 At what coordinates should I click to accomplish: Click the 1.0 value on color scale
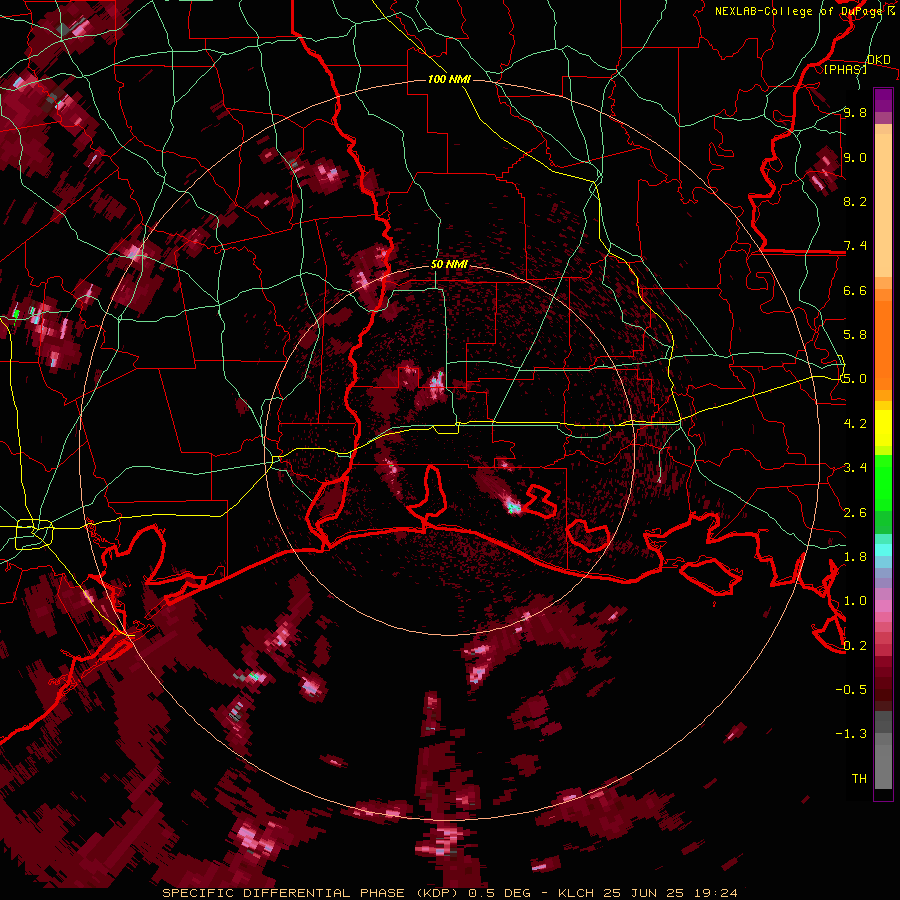[x=855, y=601]
